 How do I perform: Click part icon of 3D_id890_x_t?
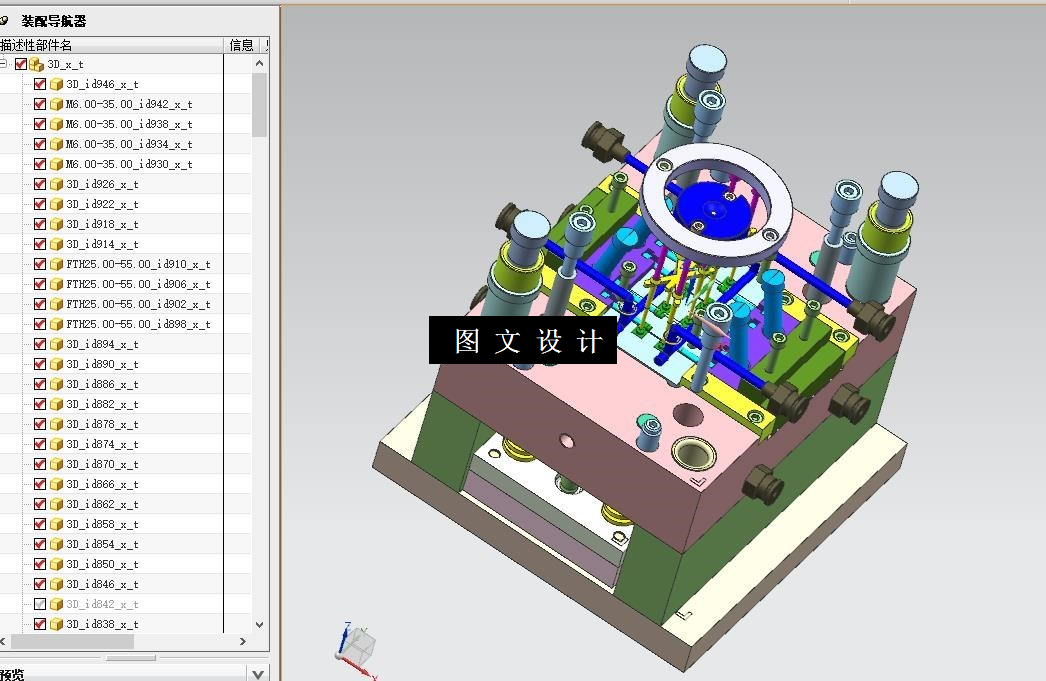click(56, 364)
